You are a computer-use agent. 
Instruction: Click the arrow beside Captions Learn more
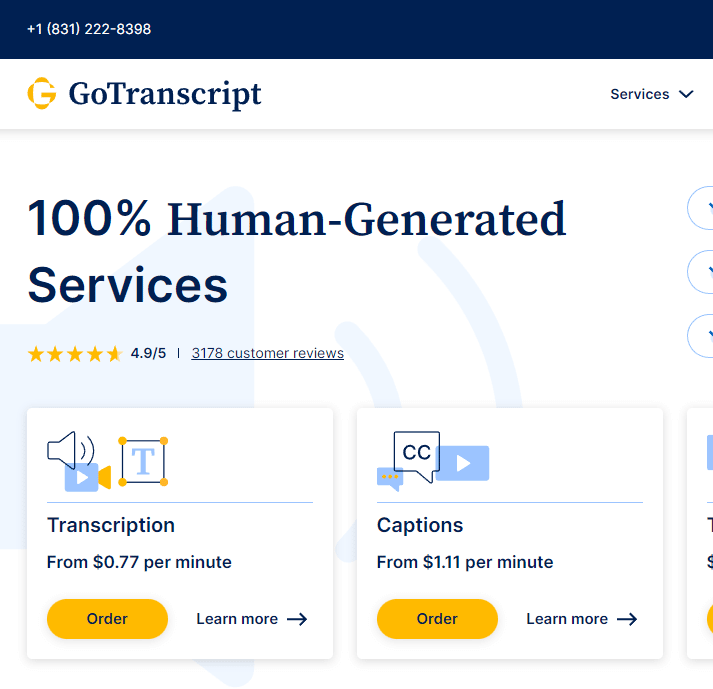[x=627, y=619]
